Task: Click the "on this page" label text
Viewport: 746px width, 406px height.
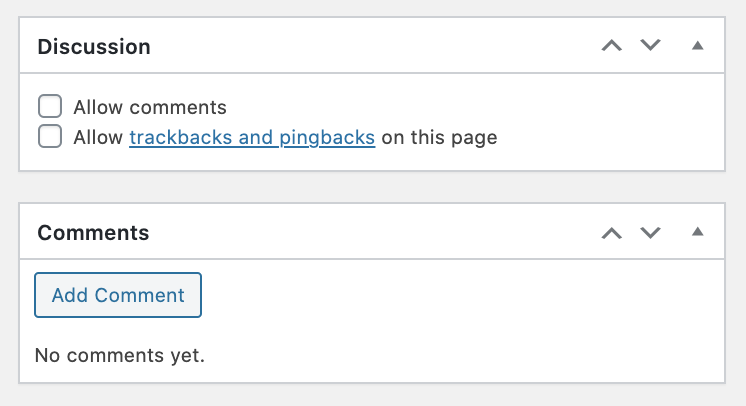Action: 439,138
